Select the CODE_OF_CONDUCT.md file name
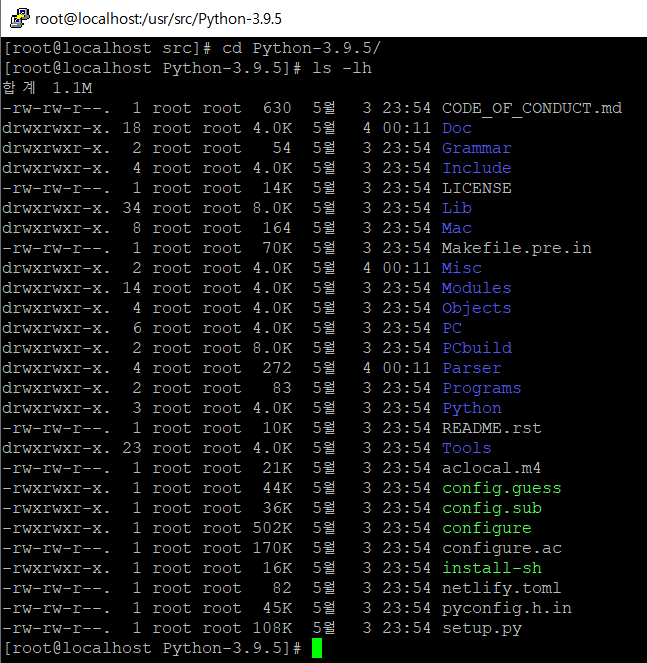 click(532, 108)
